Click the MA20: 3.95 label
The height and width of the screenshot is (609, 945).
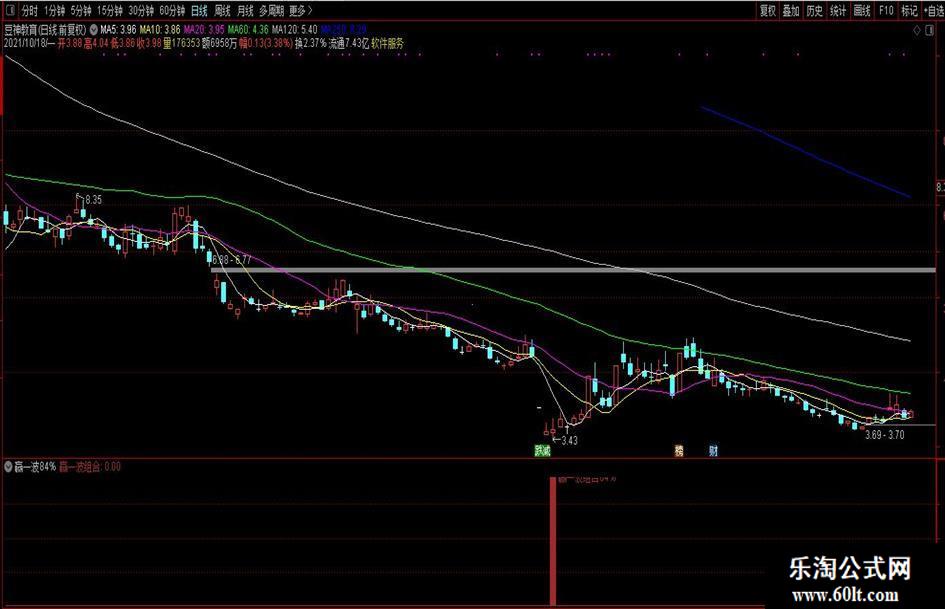click(204, 29)
